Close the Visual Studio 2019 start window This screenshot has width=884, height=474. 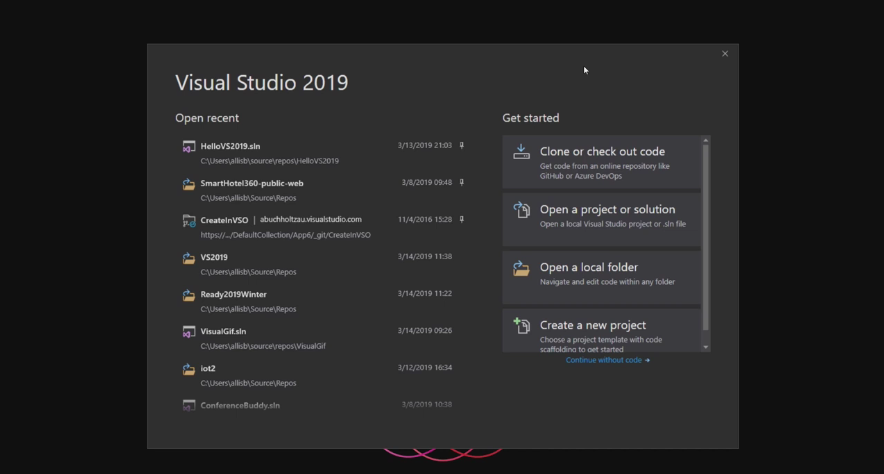pos(725,54)
